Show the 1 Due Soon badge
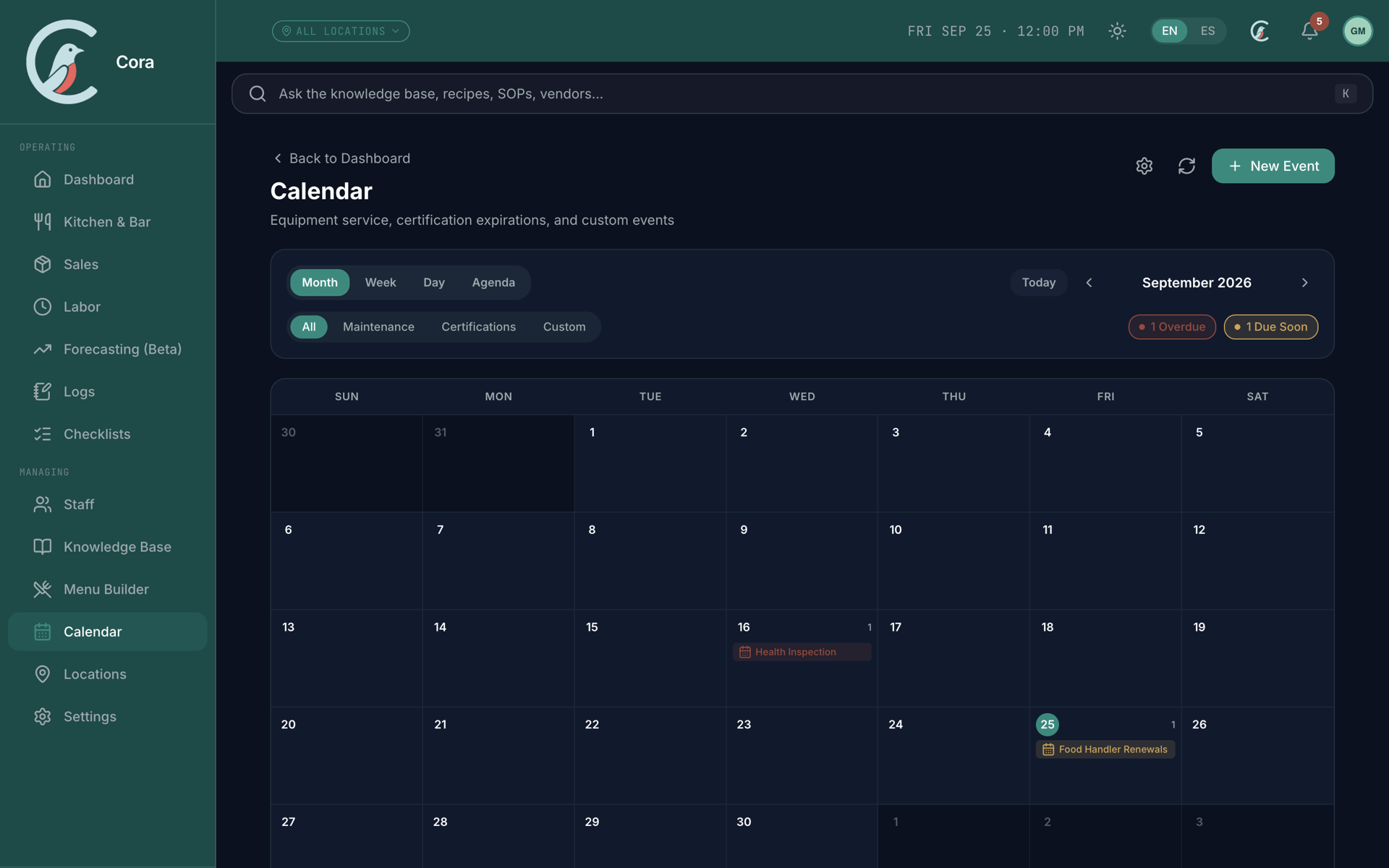The height and width of the screenshot is (868, 1389). [x=1270, y=327]
